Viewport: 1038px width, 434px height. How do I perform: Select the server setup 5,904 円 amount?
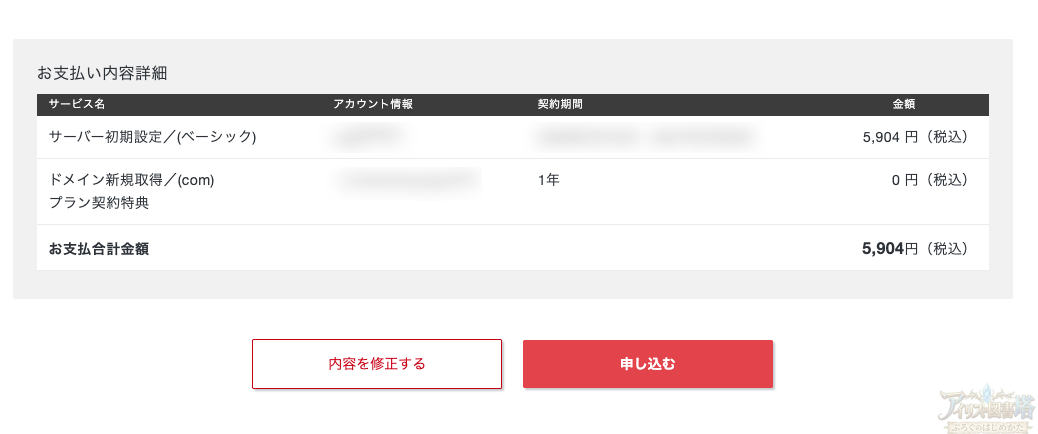[x=914, y=137]
